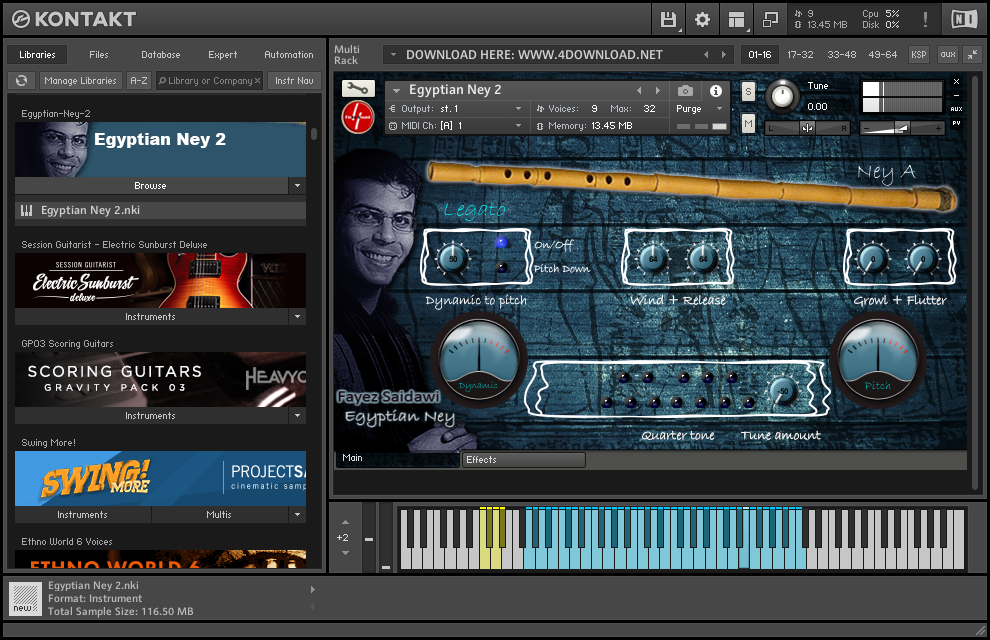Image resolution: width=990 pixels, height=640 pixels.
Task: Open the instrument info (i) icon
Action: click(x=715, y=90)
